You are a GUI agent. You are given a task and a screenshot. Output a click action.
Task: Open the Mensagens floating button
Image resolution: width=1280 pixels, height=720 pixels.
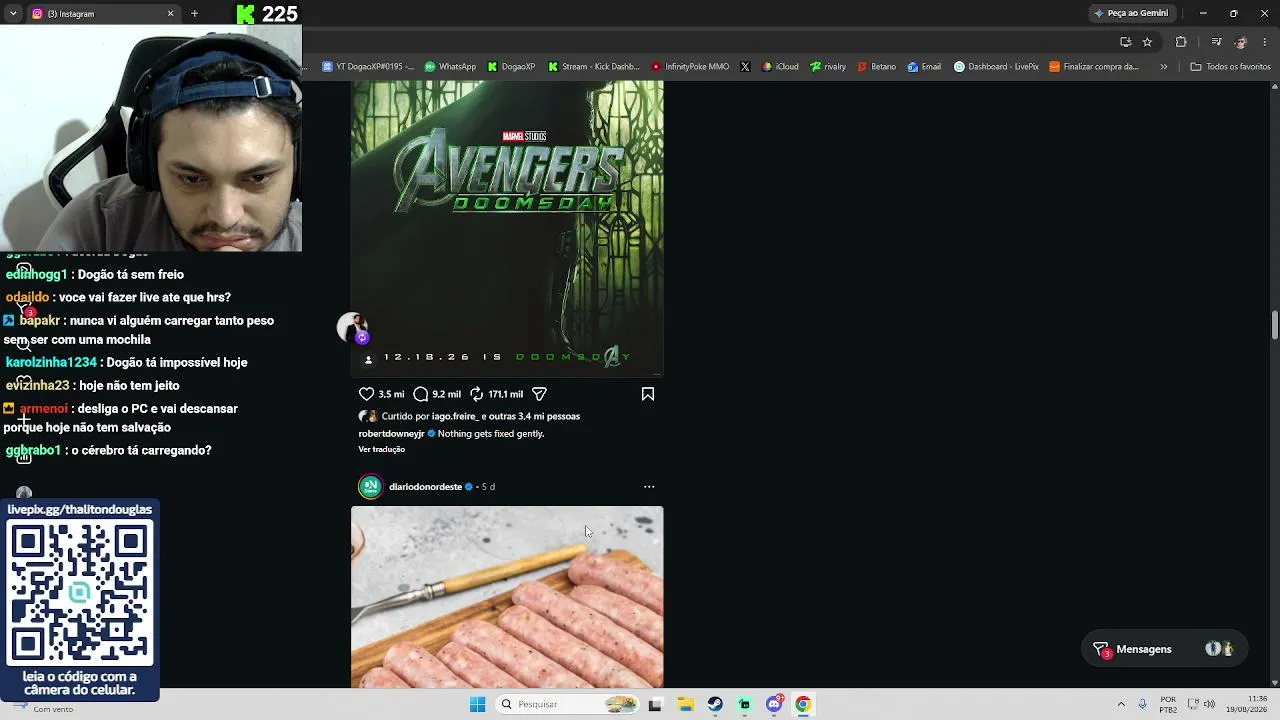[1164, 649]
